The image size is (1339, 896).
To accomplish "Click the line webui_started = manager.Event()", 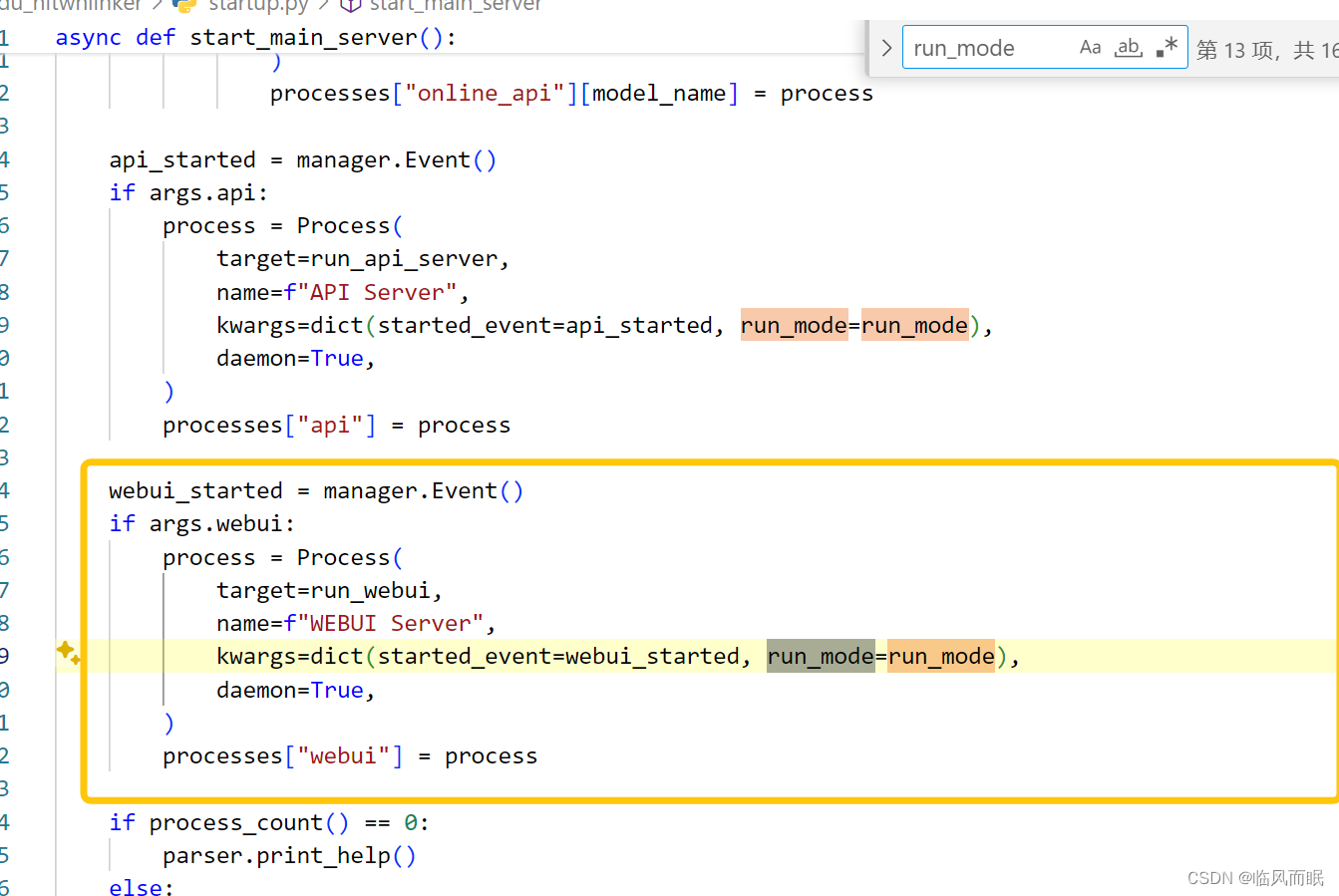I will [316, 491].
